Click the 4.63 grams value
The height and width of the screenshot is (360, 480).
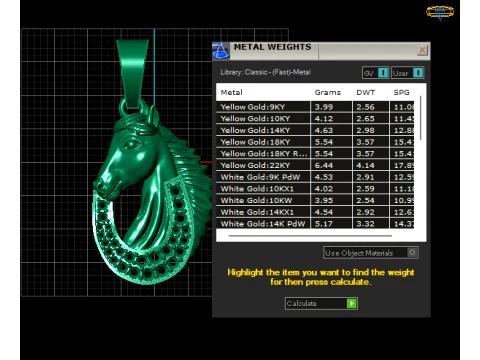coord(324,130)
